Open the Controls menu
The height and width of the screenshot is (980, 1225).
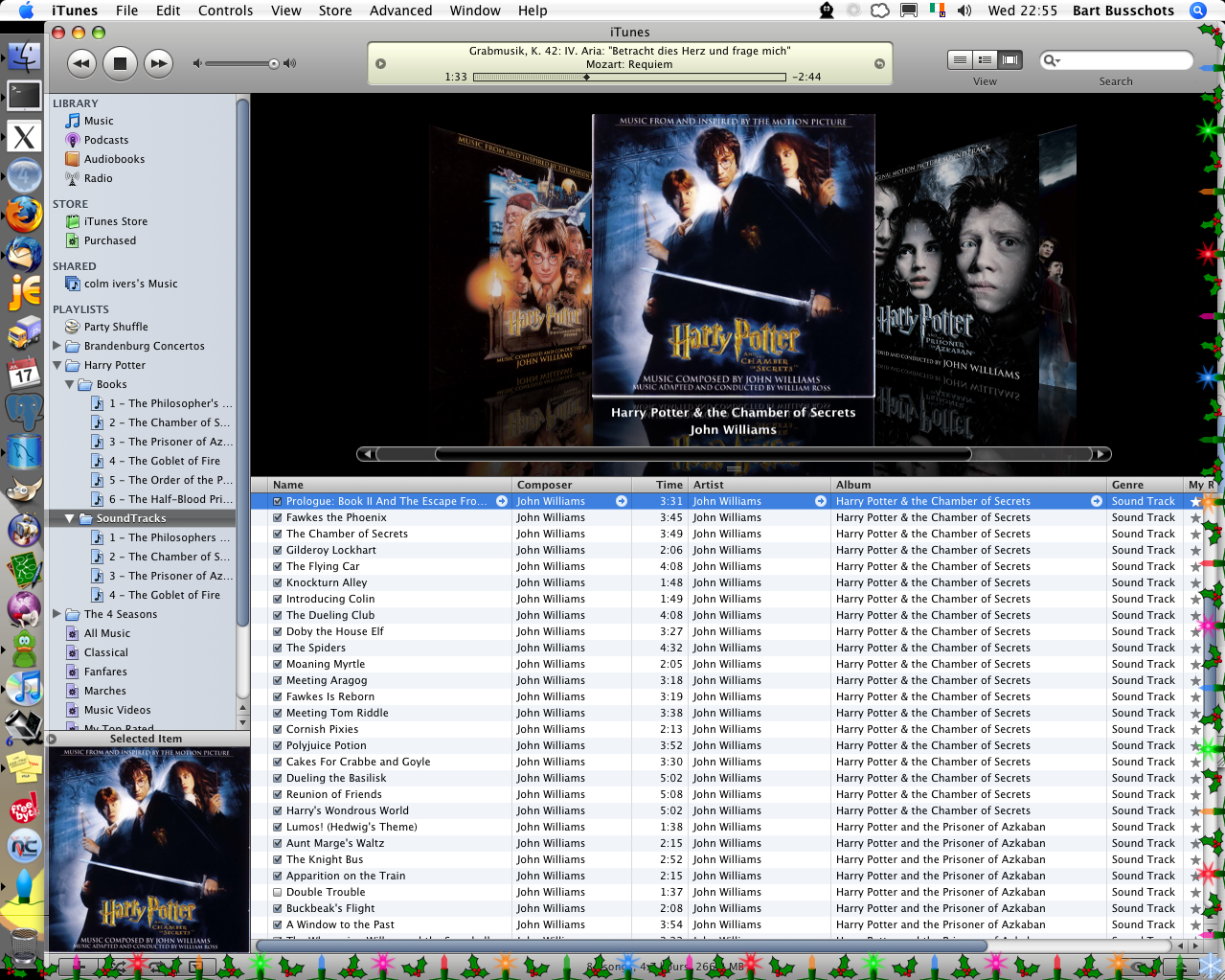tap(226, 11)
